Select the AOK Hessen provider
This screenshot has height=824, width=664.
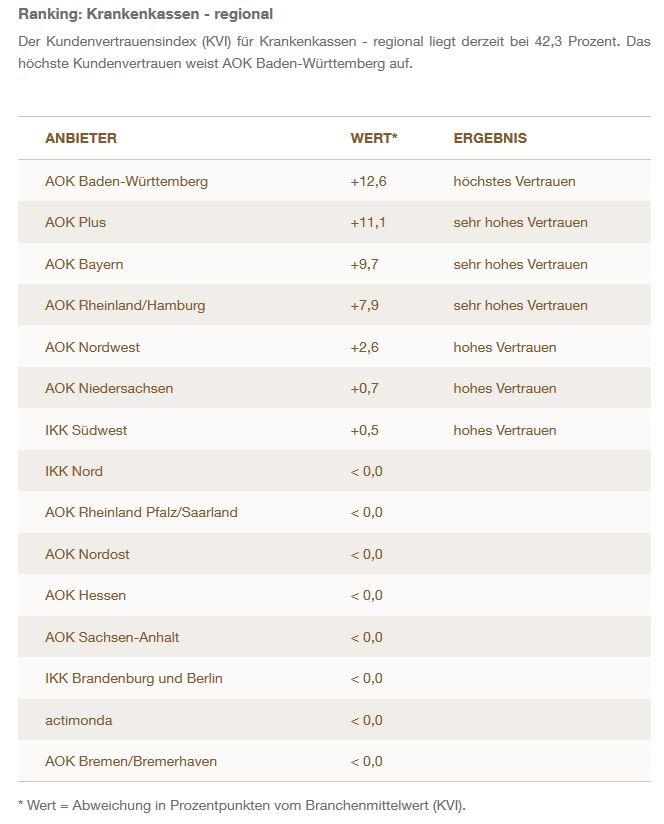point(85,595)
